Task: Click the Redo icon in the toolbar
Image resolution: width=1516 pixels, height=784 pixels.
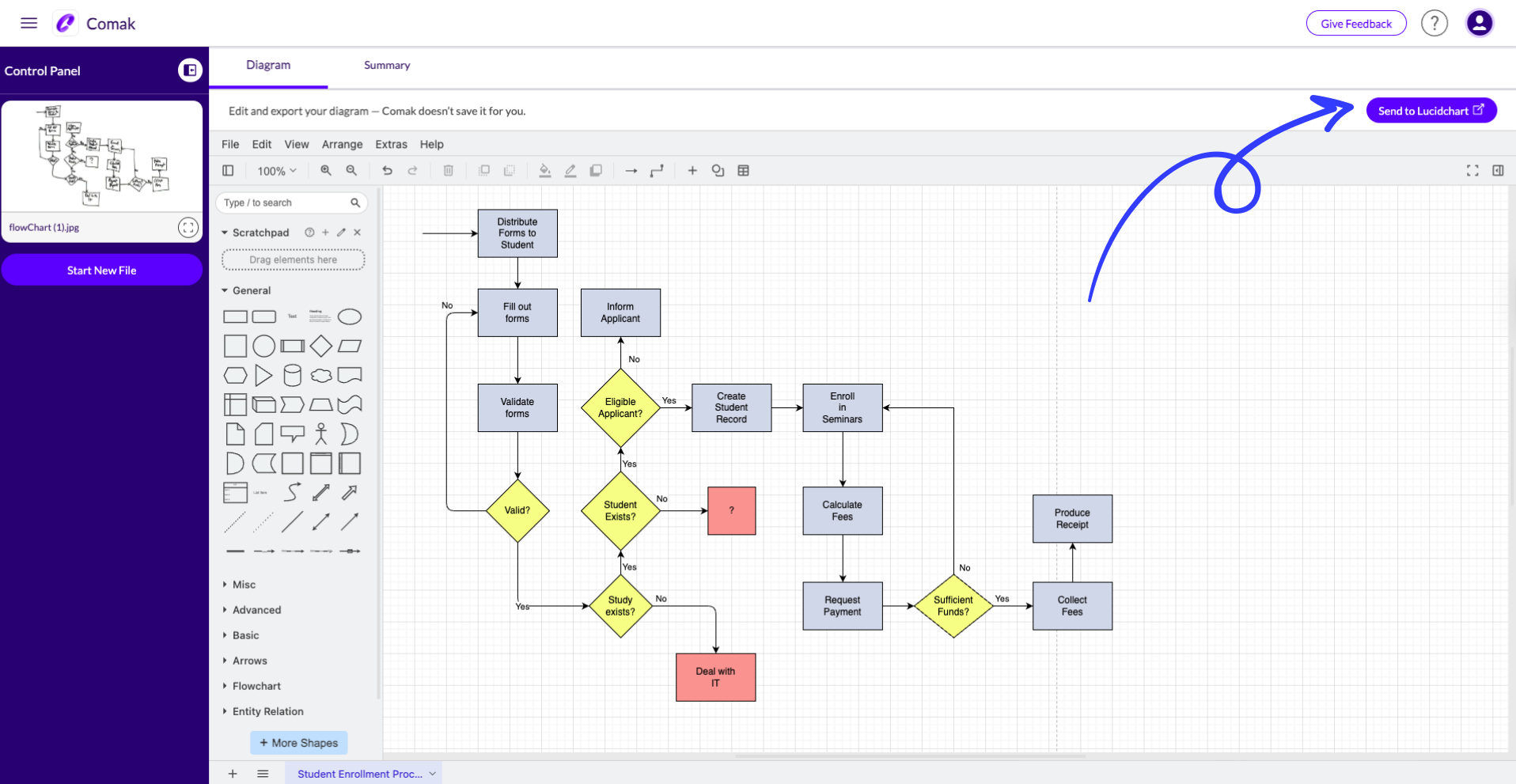Action: (412, 170)
